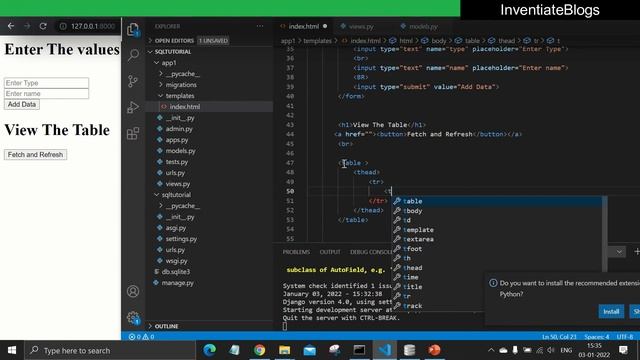Open the Extensions view
Viewport: 640px width, 360px height.
133,133
